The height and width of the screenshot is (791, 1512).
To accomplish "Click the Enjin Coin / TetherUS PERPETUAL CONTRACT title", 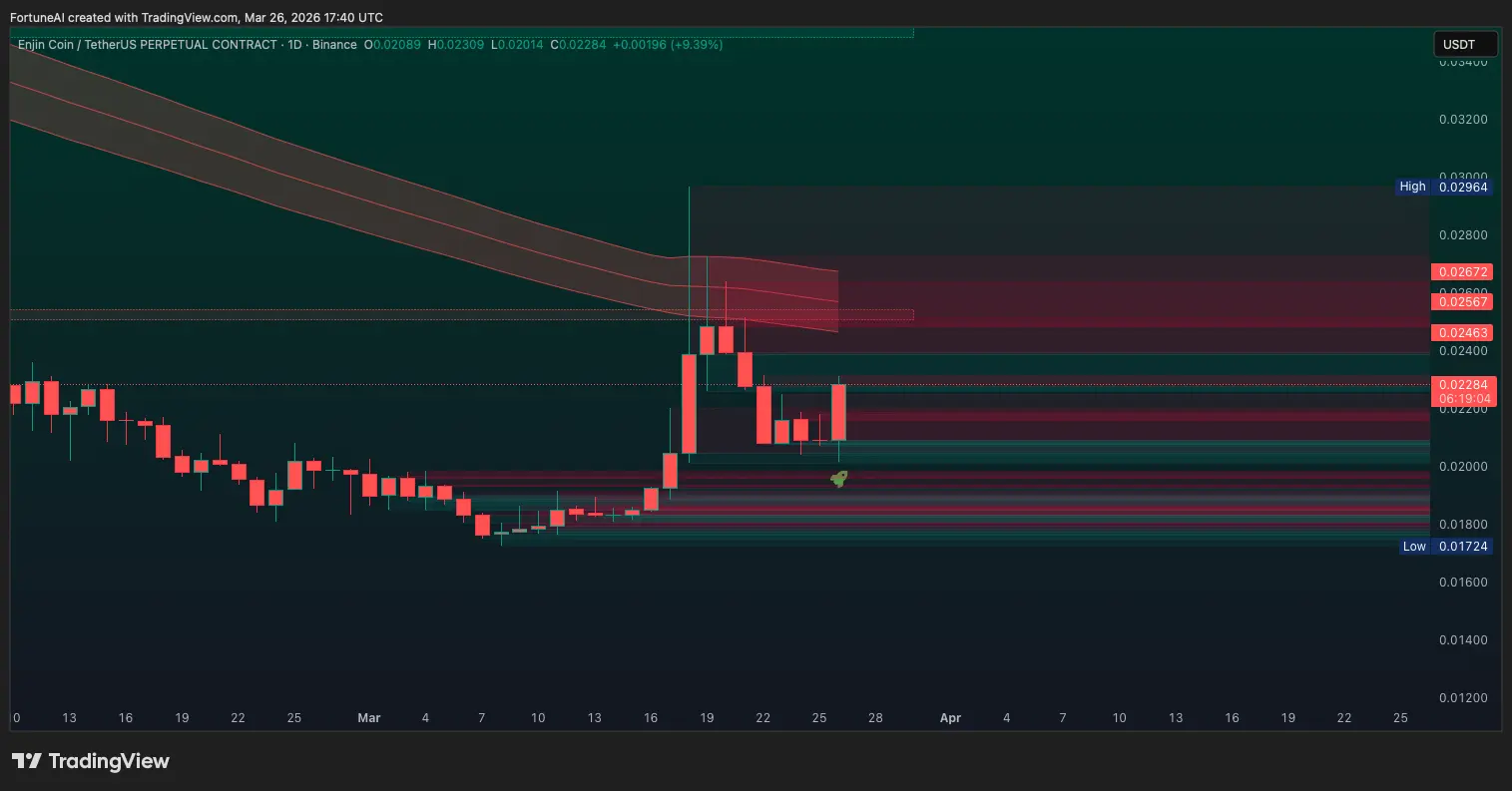I will [148, 45].
